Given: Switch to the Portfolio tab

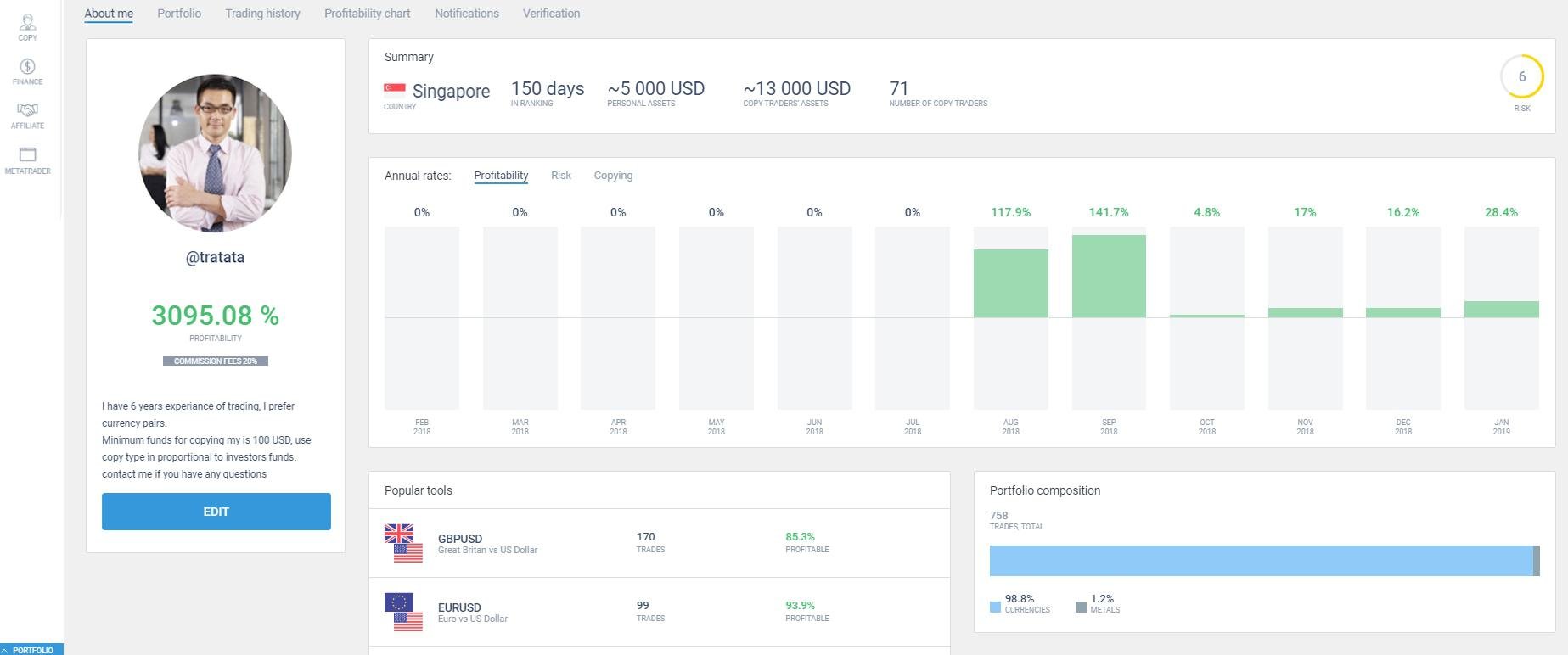Looking at the screenshot, I should (179, 14).
